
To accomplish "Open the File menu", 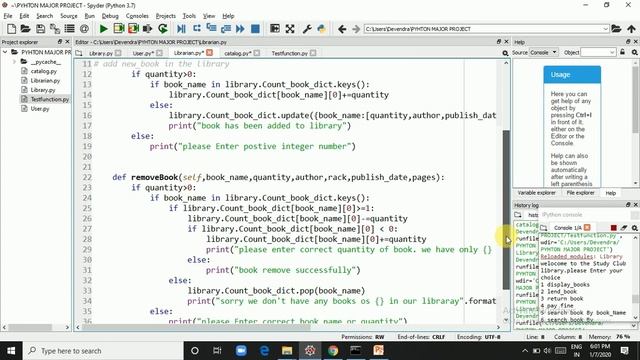I will pyautogui.click(x=8, y=16).
